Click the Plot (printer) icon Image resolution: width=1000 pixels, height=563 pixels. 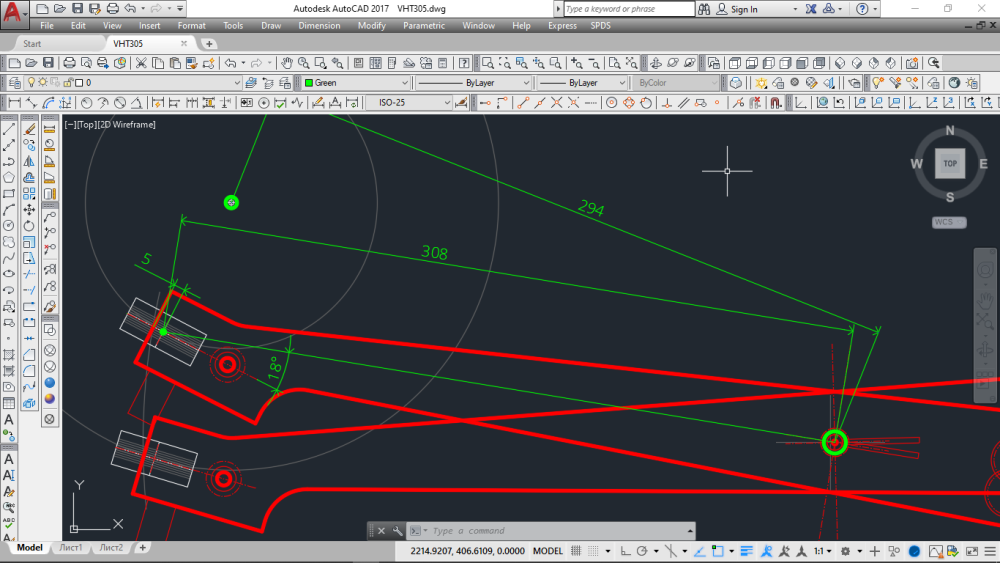click(70, 63)
